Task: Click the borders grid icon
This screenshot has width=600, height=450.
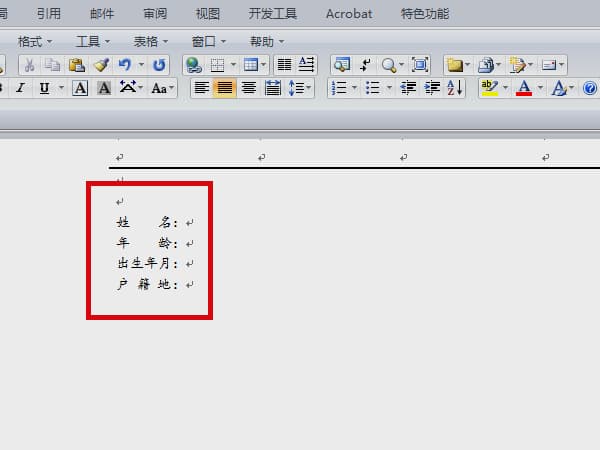Action: [x=217, y=65]
